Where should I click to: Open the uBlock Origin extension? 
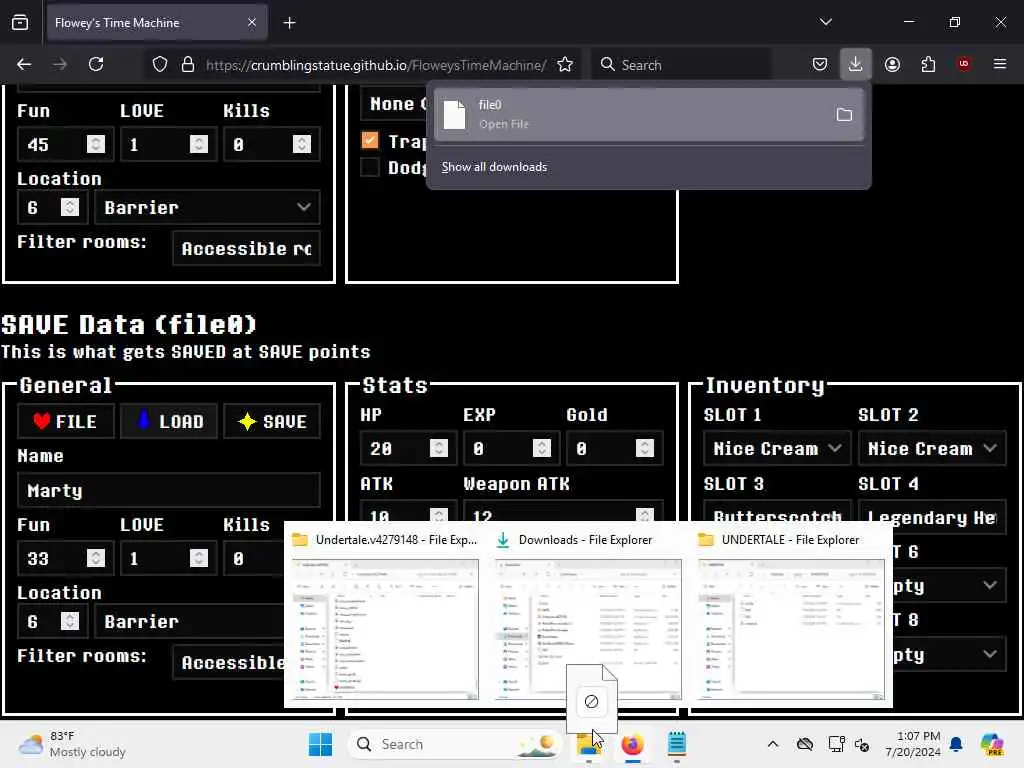[964, 64]
